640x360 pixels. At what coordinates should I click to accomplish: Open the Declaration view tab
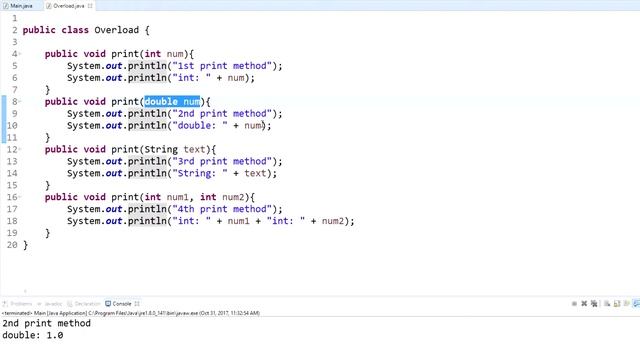coord(84,304)
